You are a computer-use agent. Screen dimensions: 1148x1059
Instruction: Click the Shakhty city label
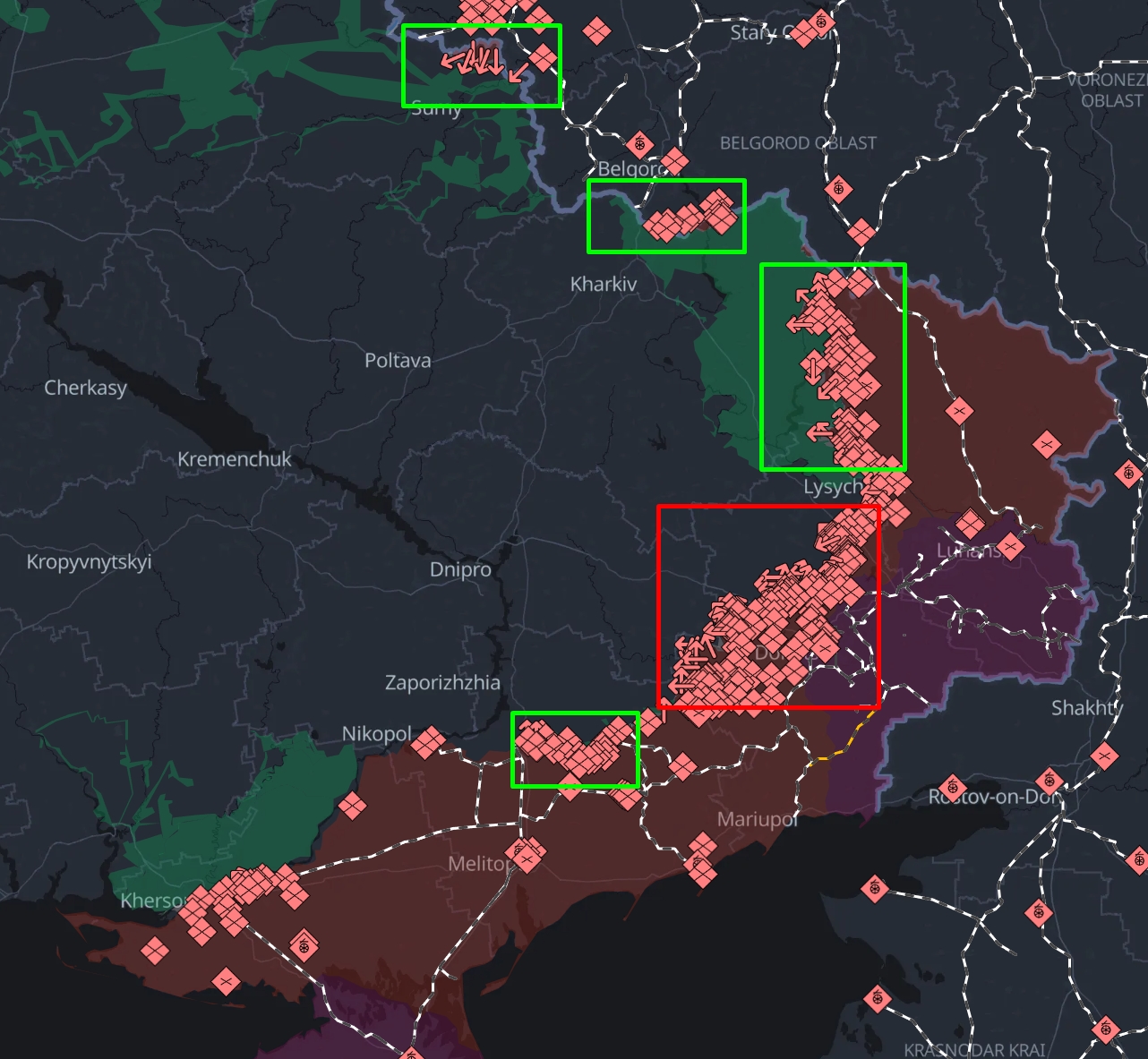(1086, 708)
